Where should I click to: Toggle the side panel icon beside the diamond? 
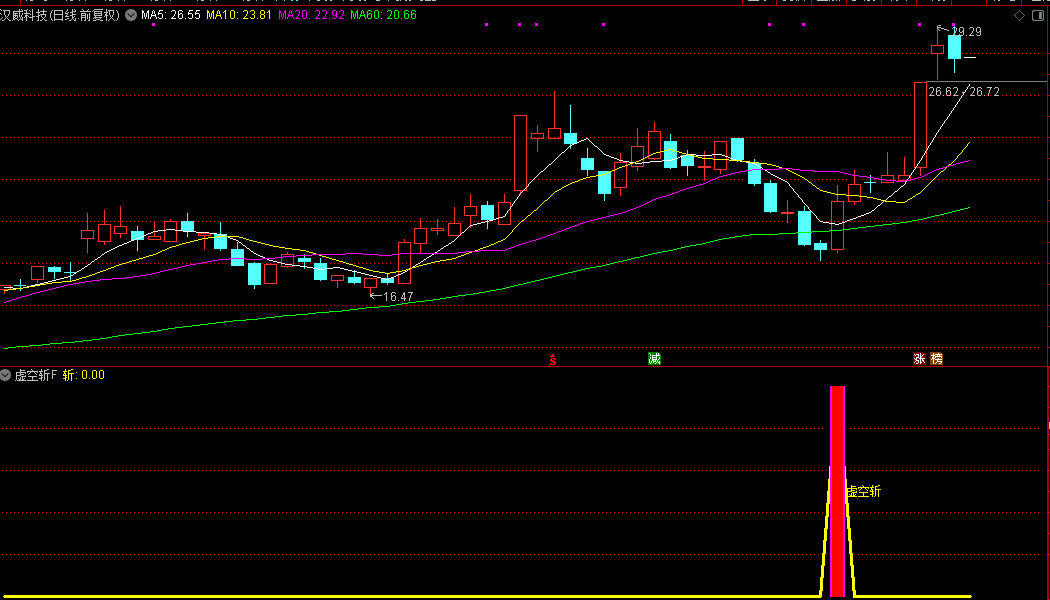click(1037, 15)
